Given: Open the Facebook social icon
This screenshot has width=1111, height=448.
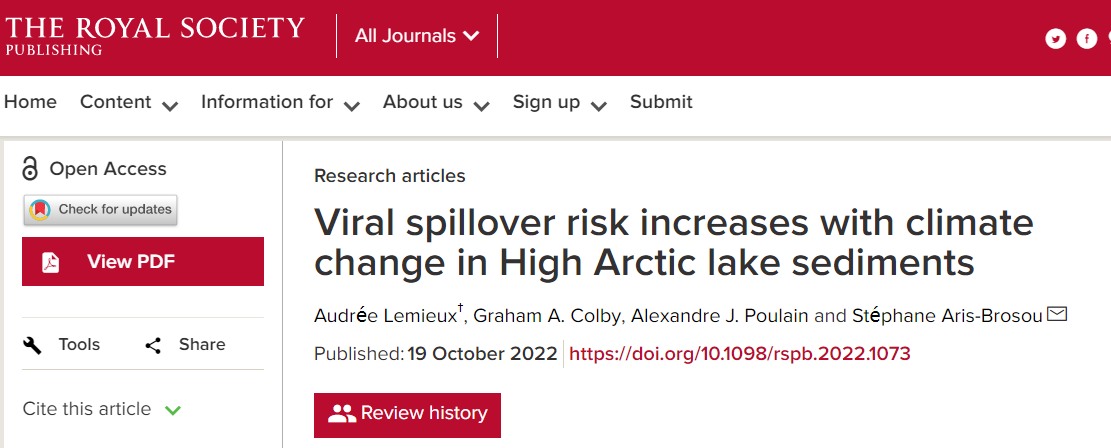Looking at the screenshot, I should [x=1087, y=38].
